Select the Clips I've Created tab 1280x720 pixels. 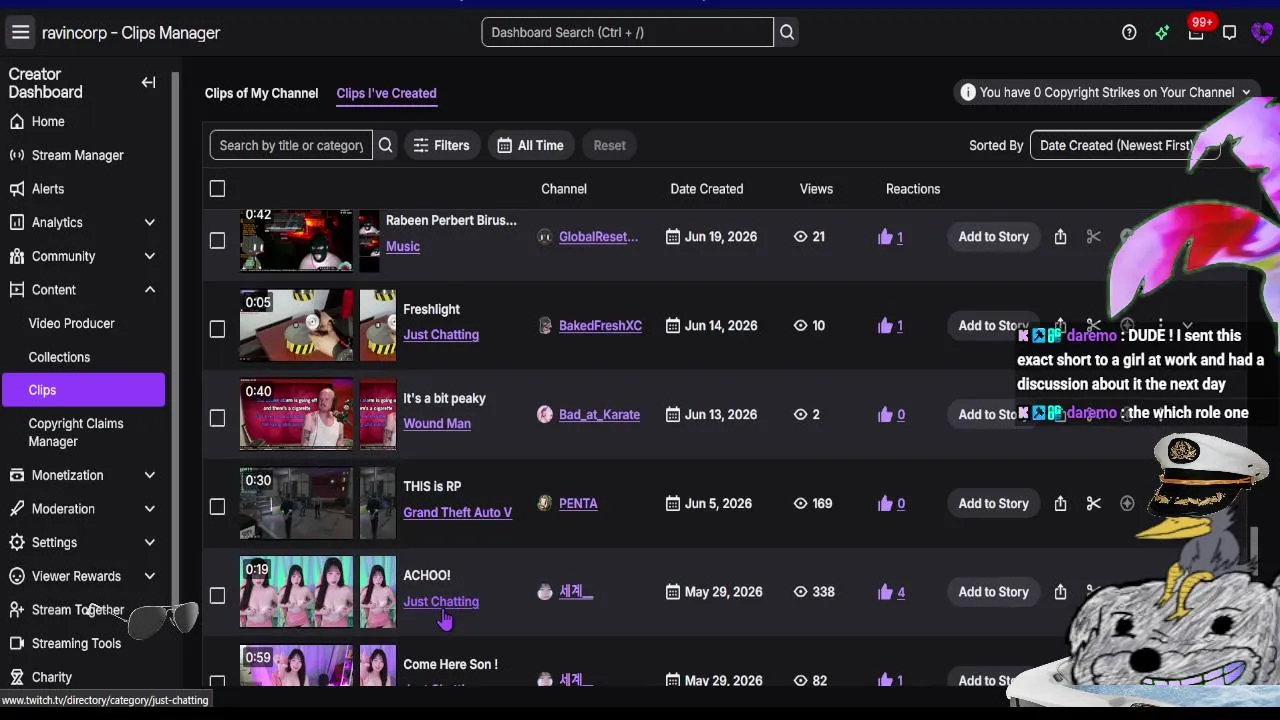(386, 93)
